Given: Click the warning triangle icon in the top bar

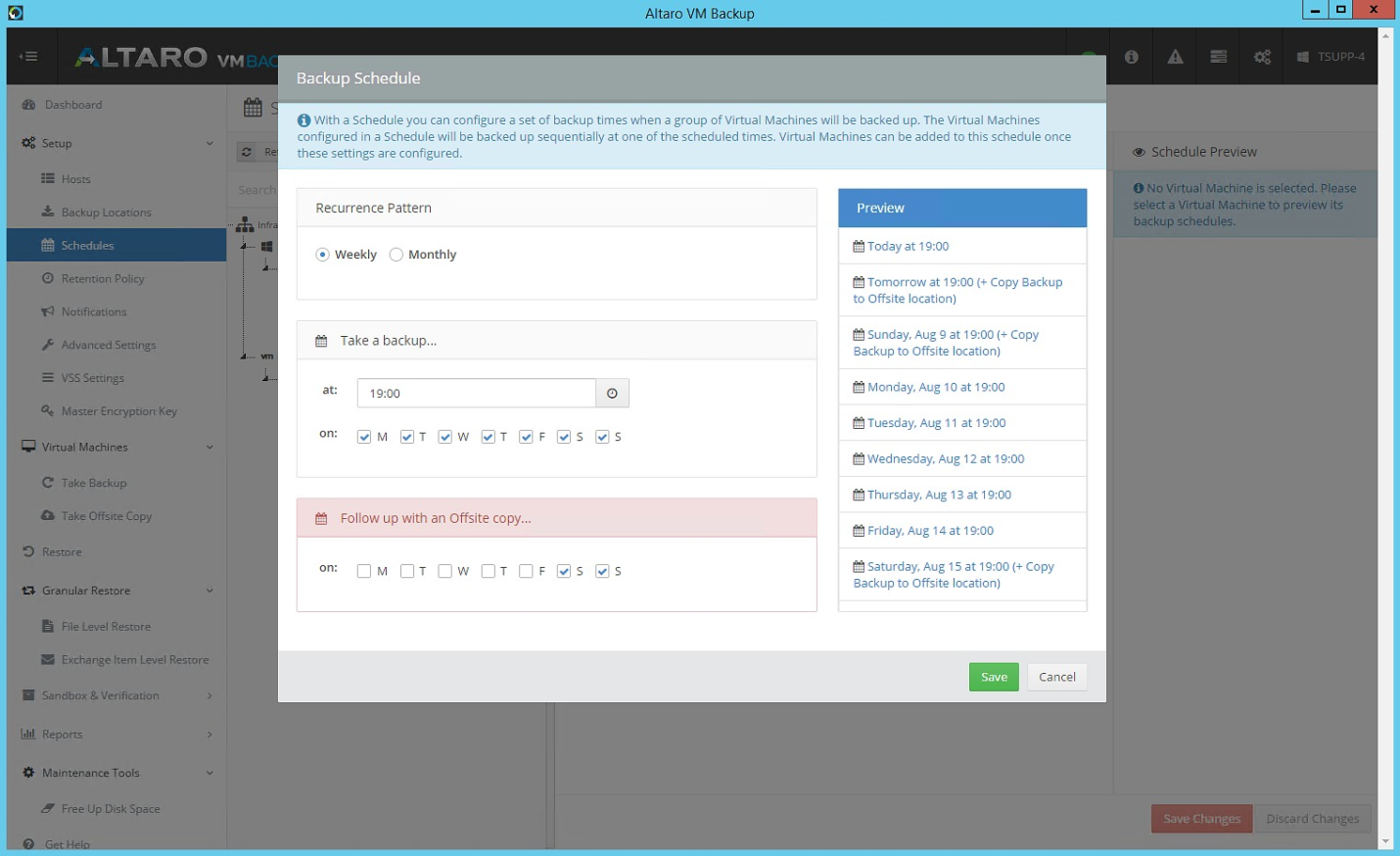Looking at the screenshot, I should tap(1174, 57).
